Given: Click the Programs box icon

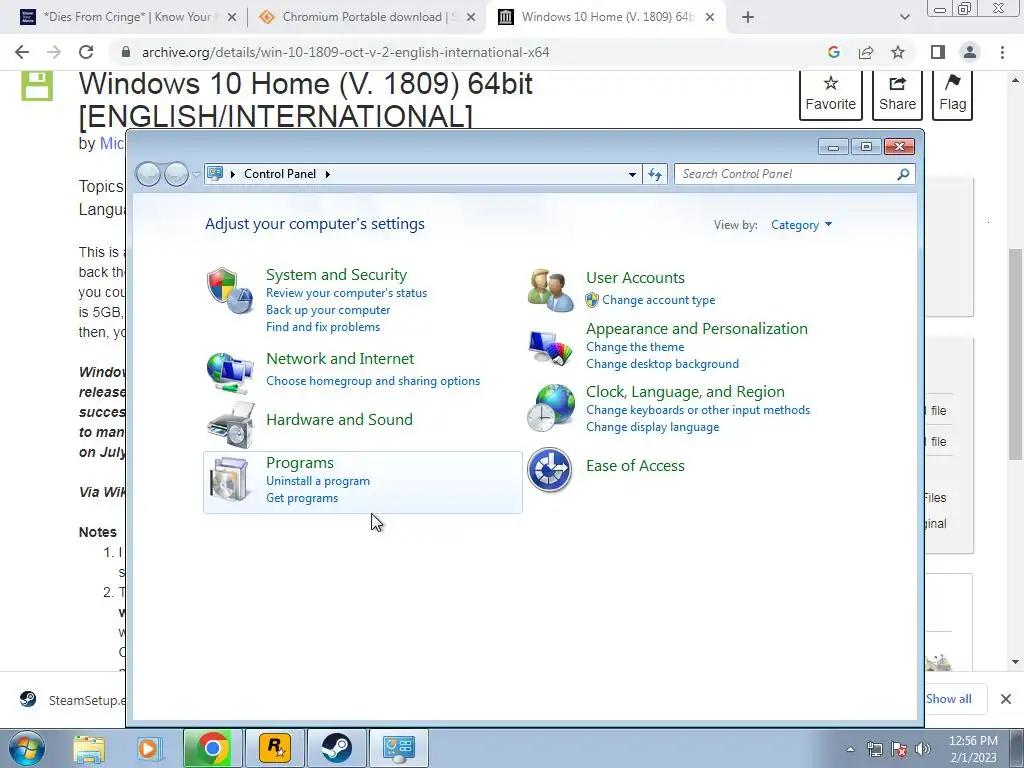Looking at the screenshot, I should (229, 479).
